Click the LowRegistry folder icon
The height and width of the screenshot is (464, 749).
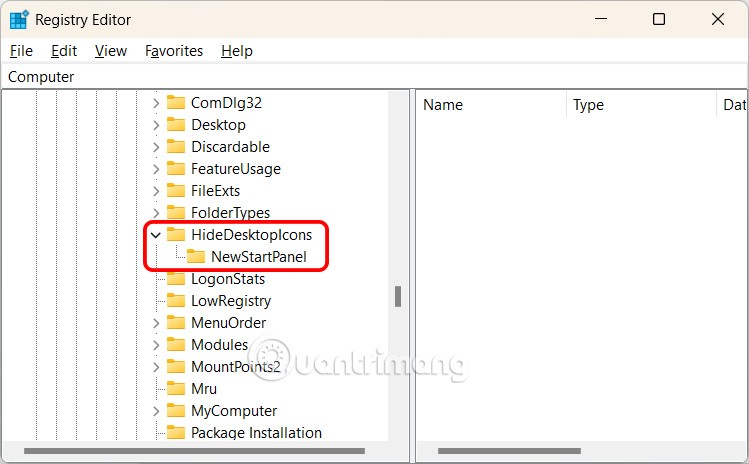coord(176,301)
